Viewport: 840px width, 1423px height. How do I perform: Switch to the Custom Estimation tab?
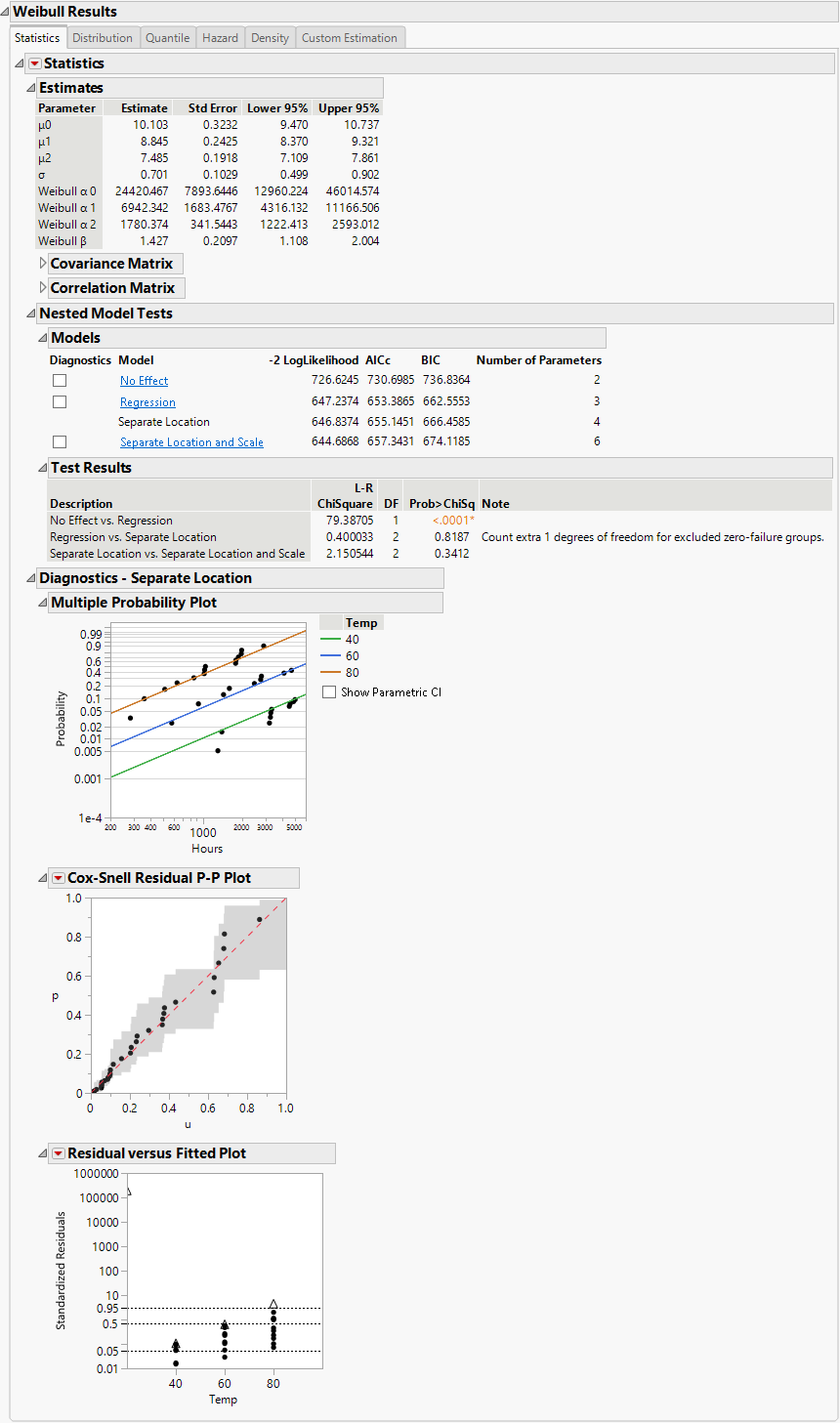350,37
